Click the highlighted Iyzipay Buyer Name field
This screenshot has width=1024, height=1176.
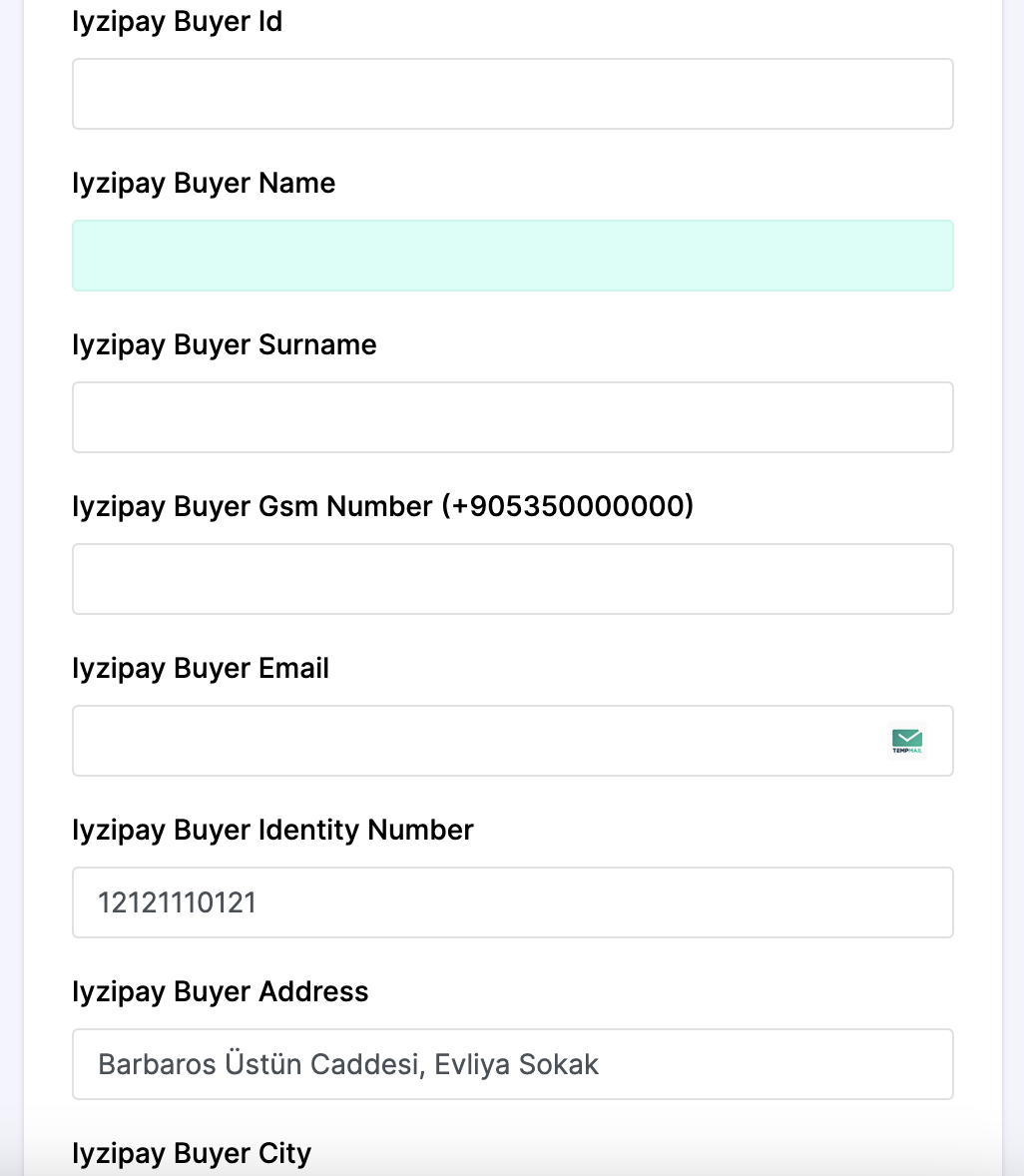[513, 256]
